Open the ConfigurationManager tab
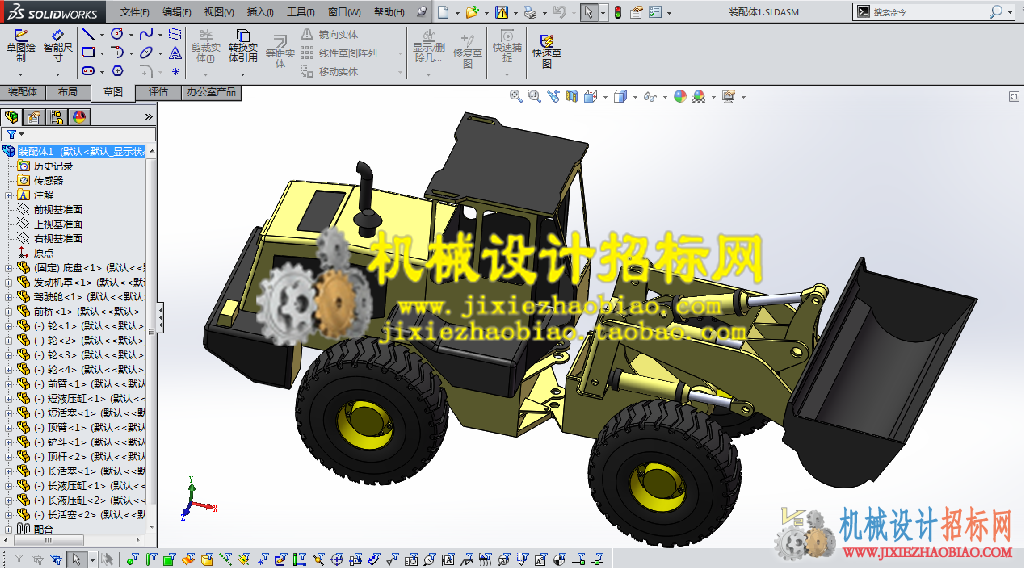The width and height of the screenshot is (1024, 568). [57, 117]
